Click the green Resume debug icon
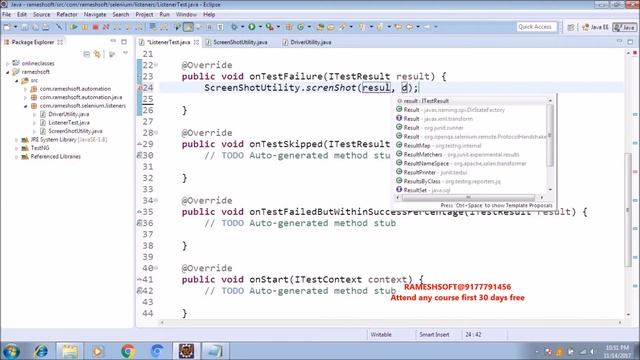Viewport: 640px width, 360px height. (x=74, y=27)
